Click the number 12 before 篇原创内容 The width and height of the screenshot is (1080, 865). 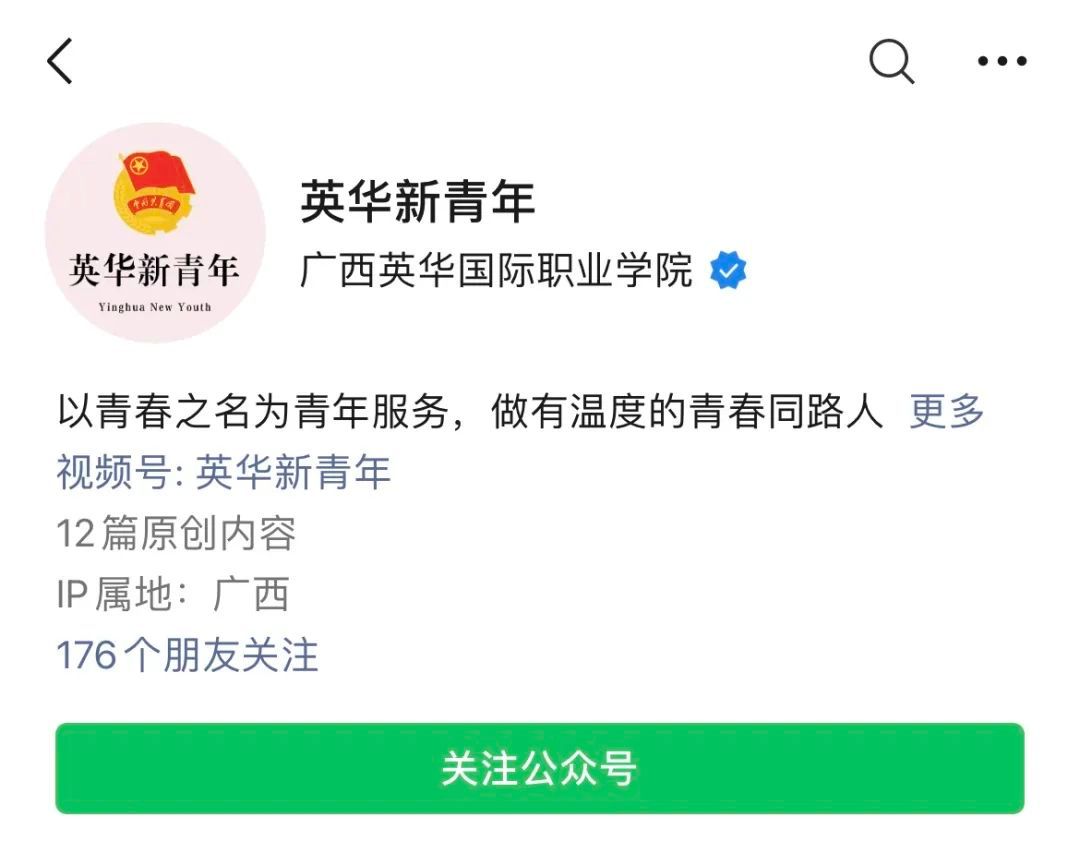coord(75,534)
